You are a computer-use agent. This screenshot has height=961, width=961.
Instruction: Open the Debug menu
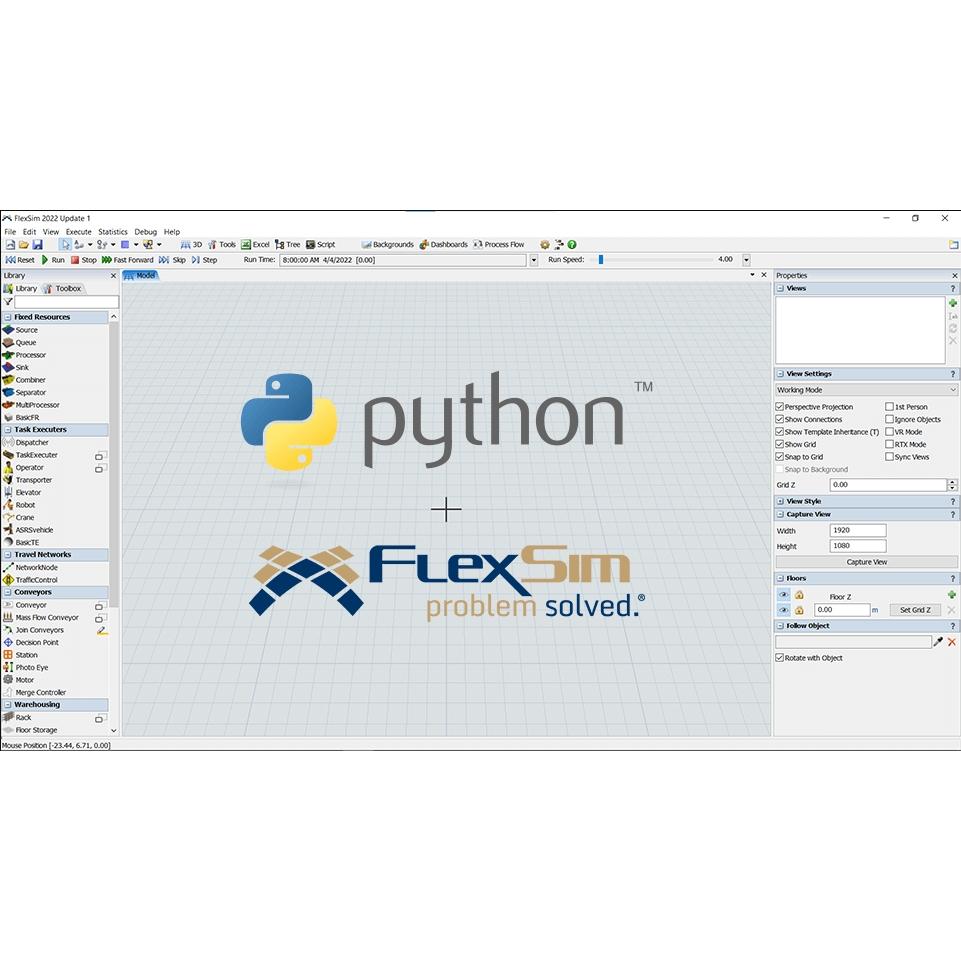(146, 232)
